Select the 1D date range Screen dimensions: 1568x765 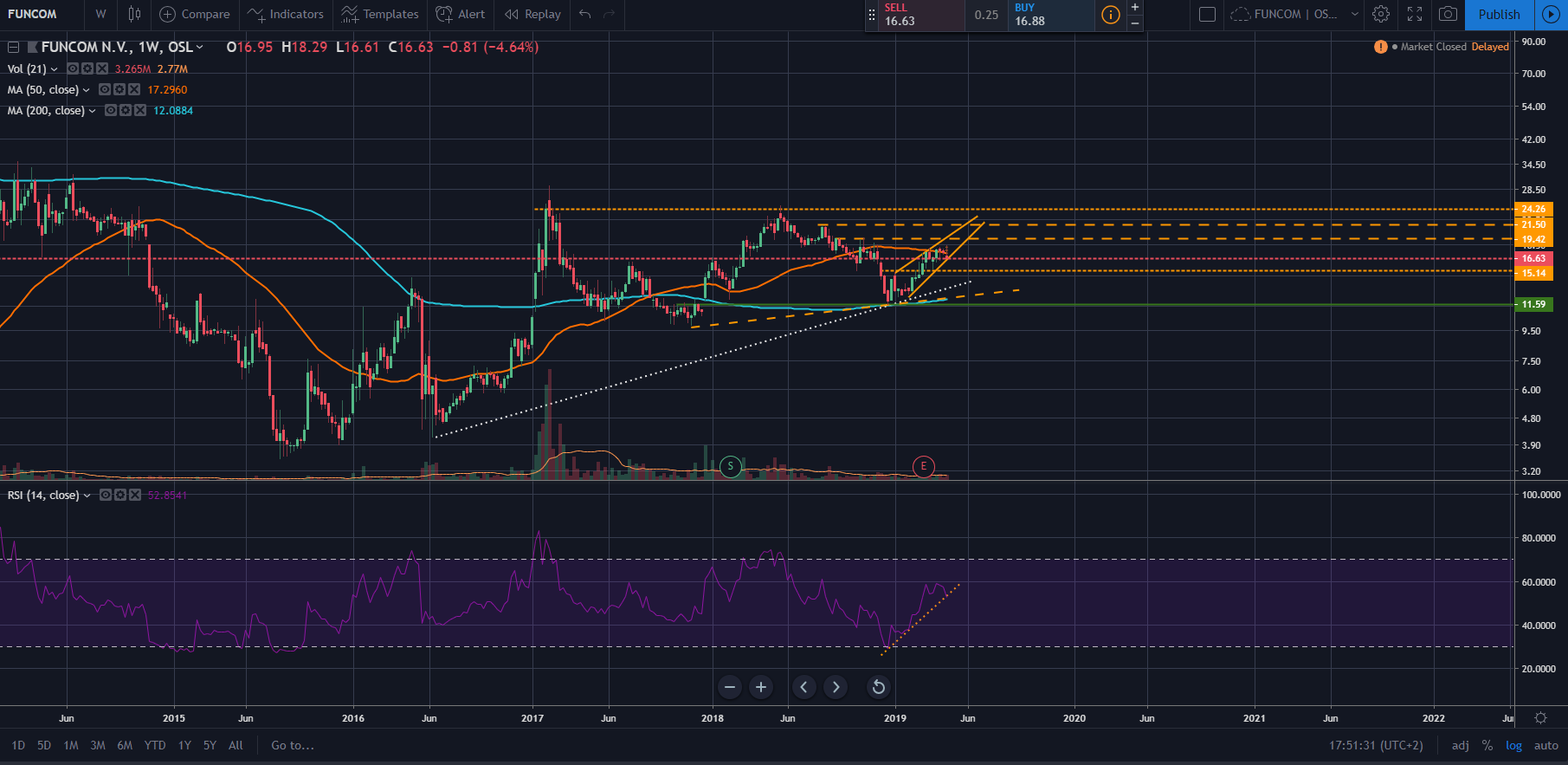click(18, 745)
